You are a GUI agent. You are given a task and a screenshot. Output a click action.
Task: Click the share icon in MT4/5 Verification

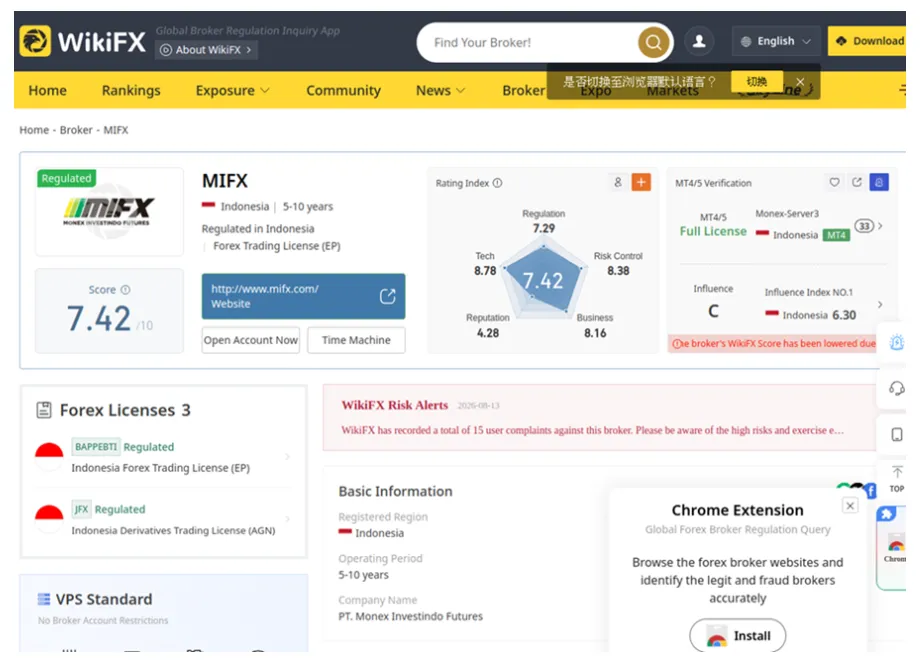point(857,183)
